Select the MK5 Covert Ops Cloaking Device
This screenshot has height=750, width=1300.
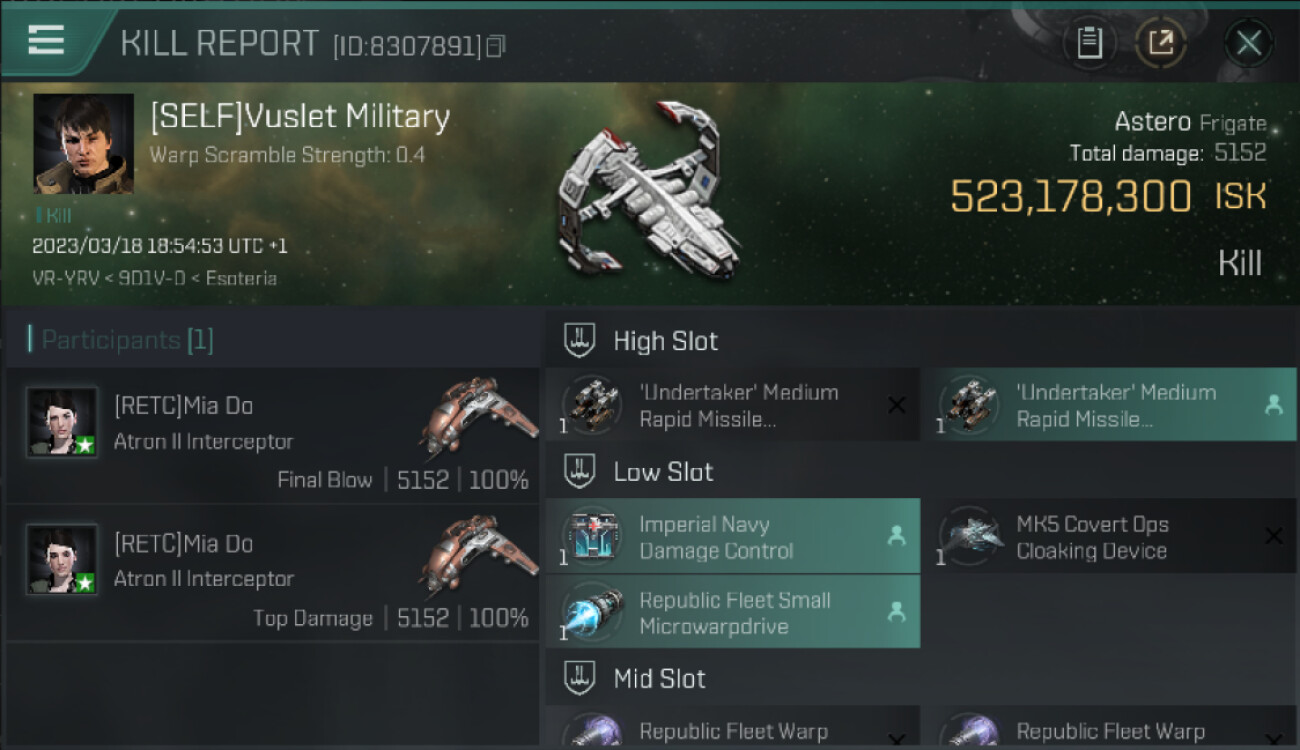pos(1108,537)
